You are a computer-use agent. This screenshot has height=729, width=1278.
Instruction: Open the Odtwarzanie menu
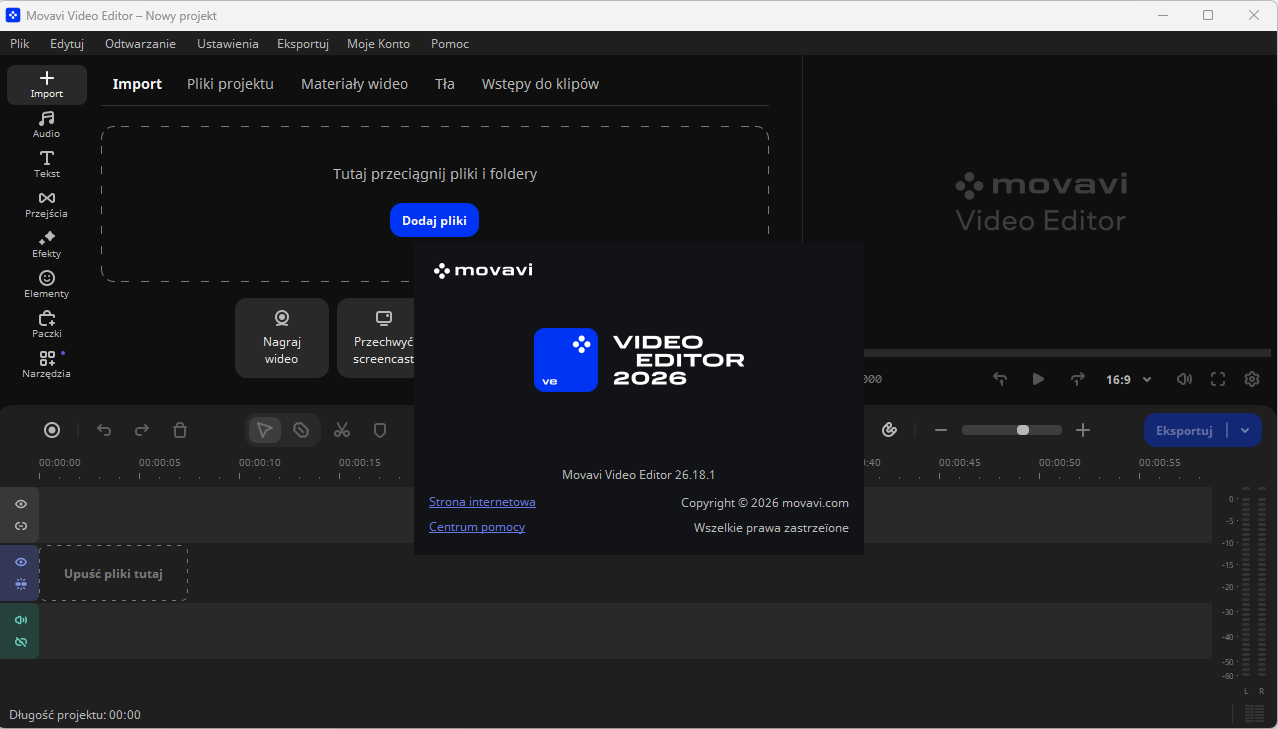tap(140, 44)
